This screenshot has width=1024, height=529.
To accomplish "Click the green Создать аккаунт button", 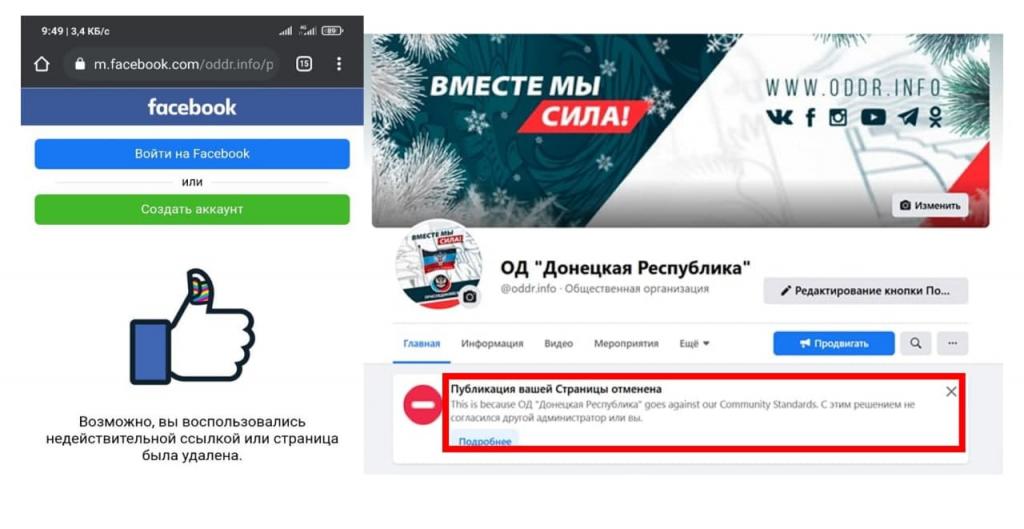I will pos(192,210).
